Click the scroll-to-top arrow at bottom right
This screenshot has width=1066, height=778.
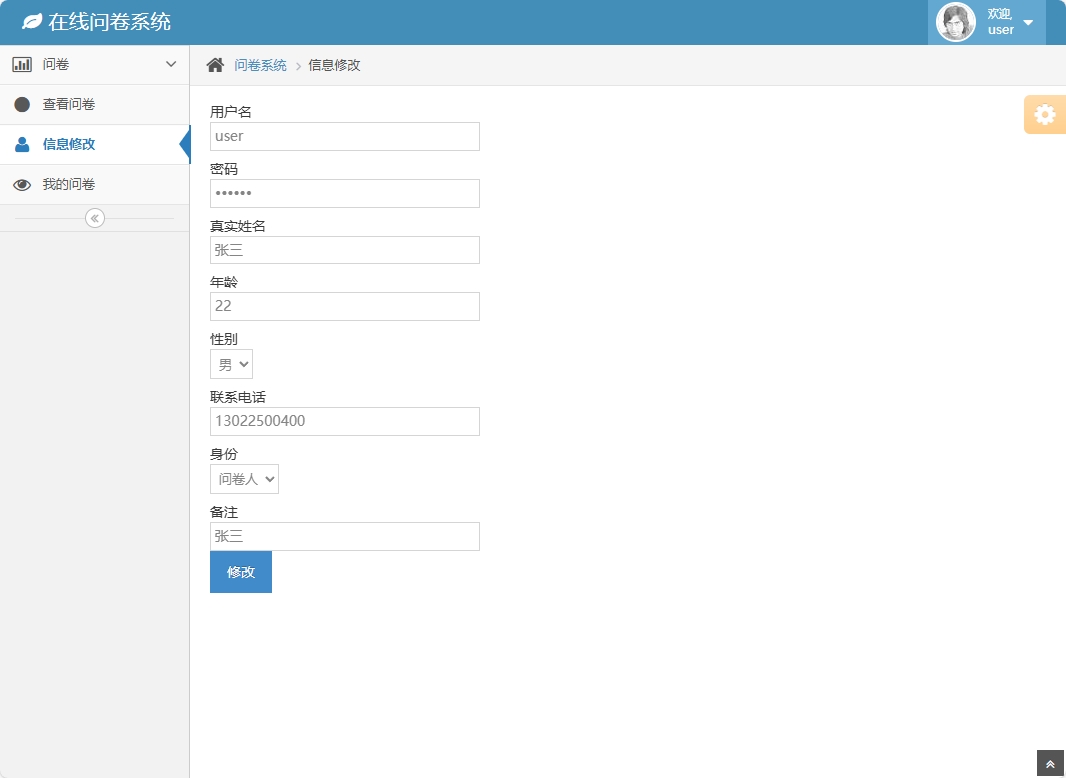point(1049,763)
